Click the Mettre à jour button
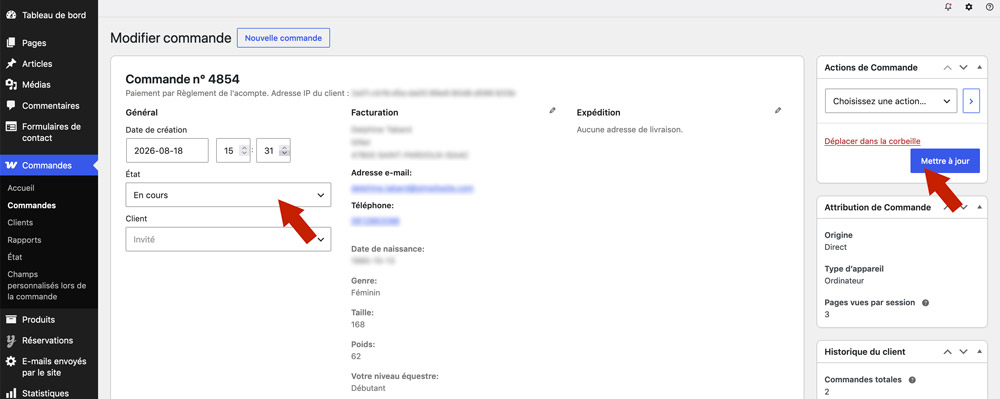 coord(945,161)
